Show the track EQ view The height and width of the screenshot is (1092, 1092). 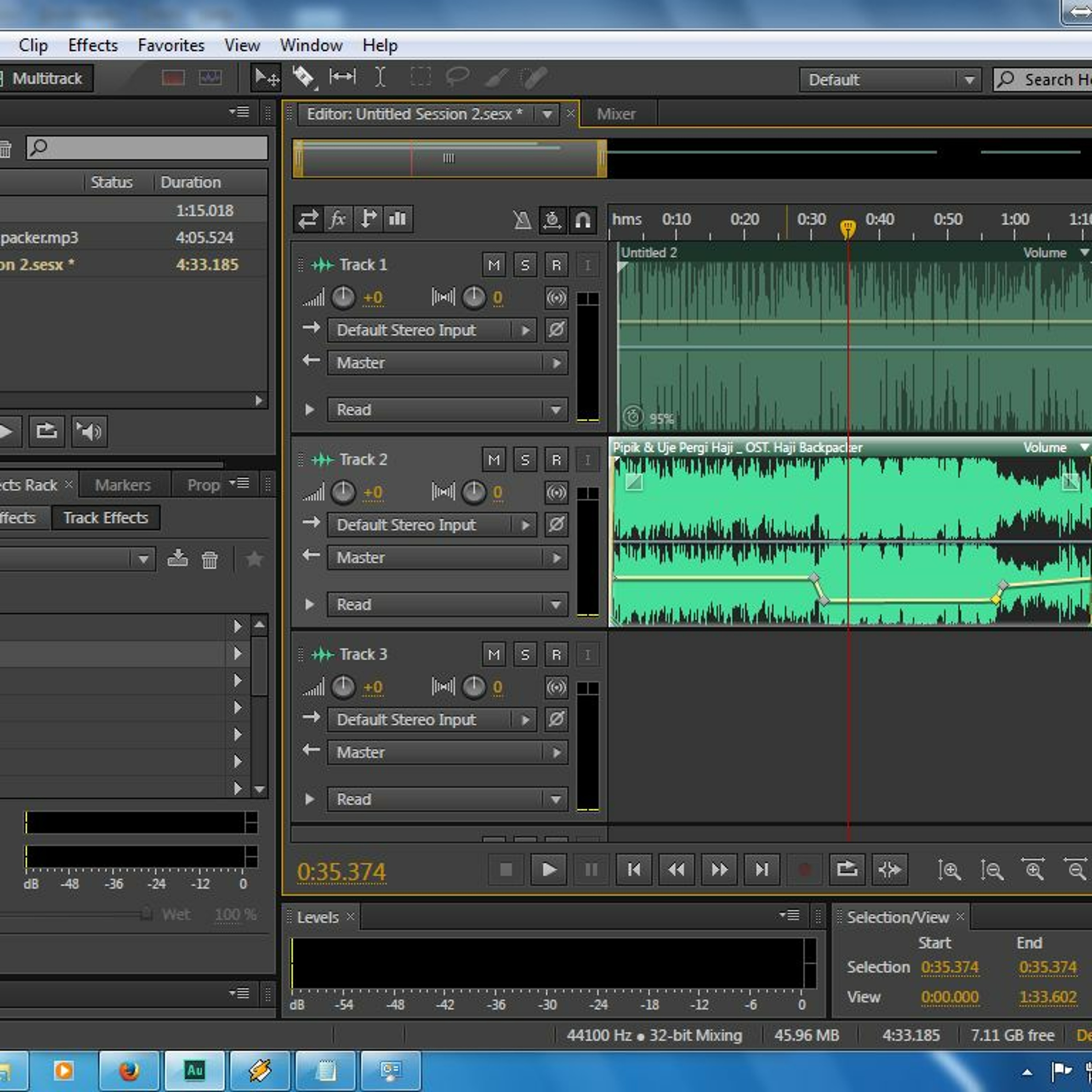(x=398, y=219)
